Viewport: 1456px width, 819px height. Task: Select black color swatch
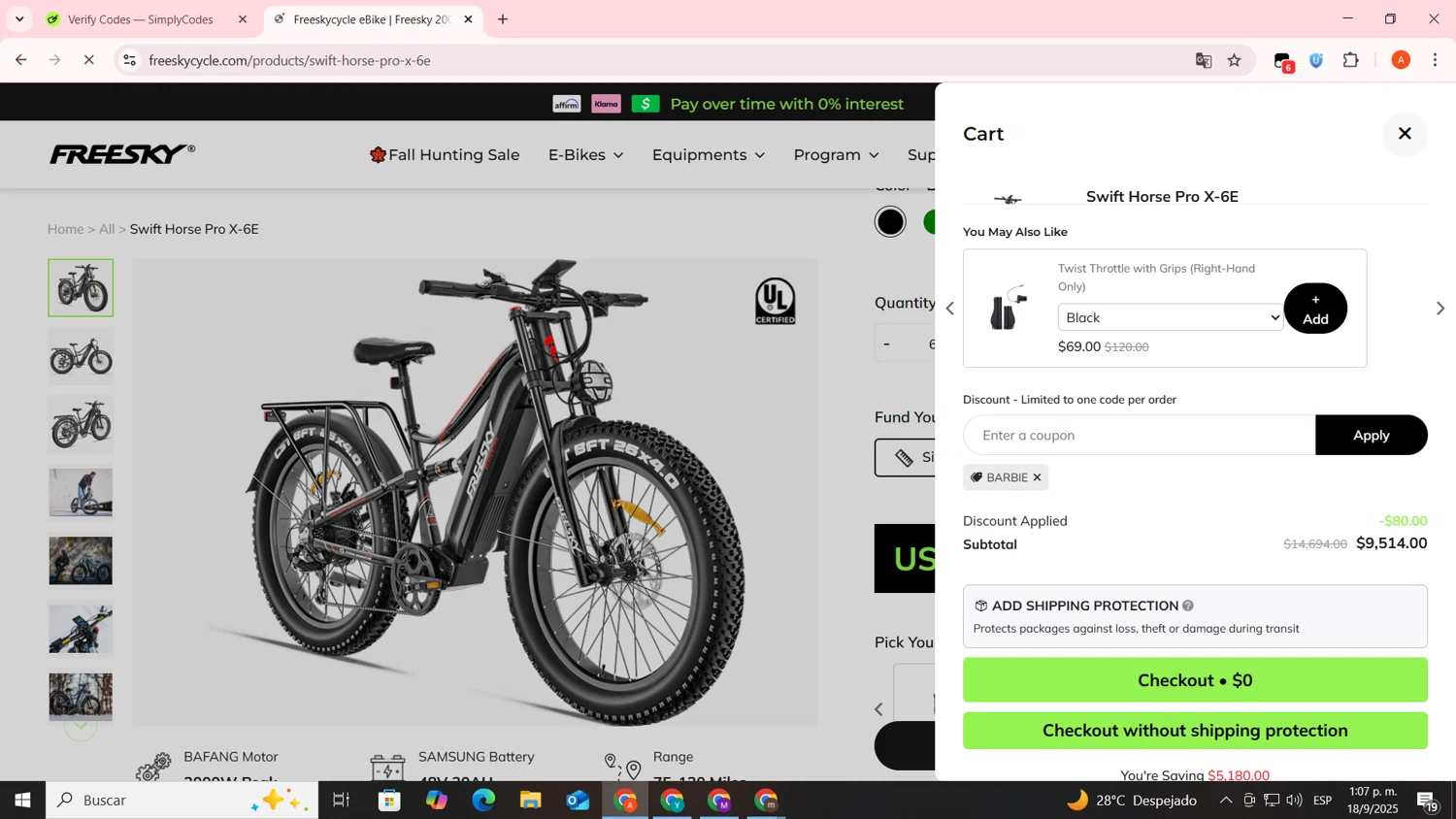tap(890, 221)
